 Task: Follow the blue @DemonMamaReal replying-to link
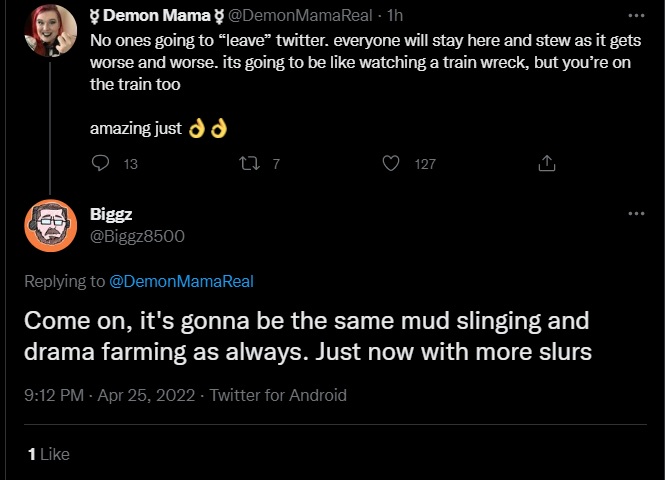click(x=182, y=281)
